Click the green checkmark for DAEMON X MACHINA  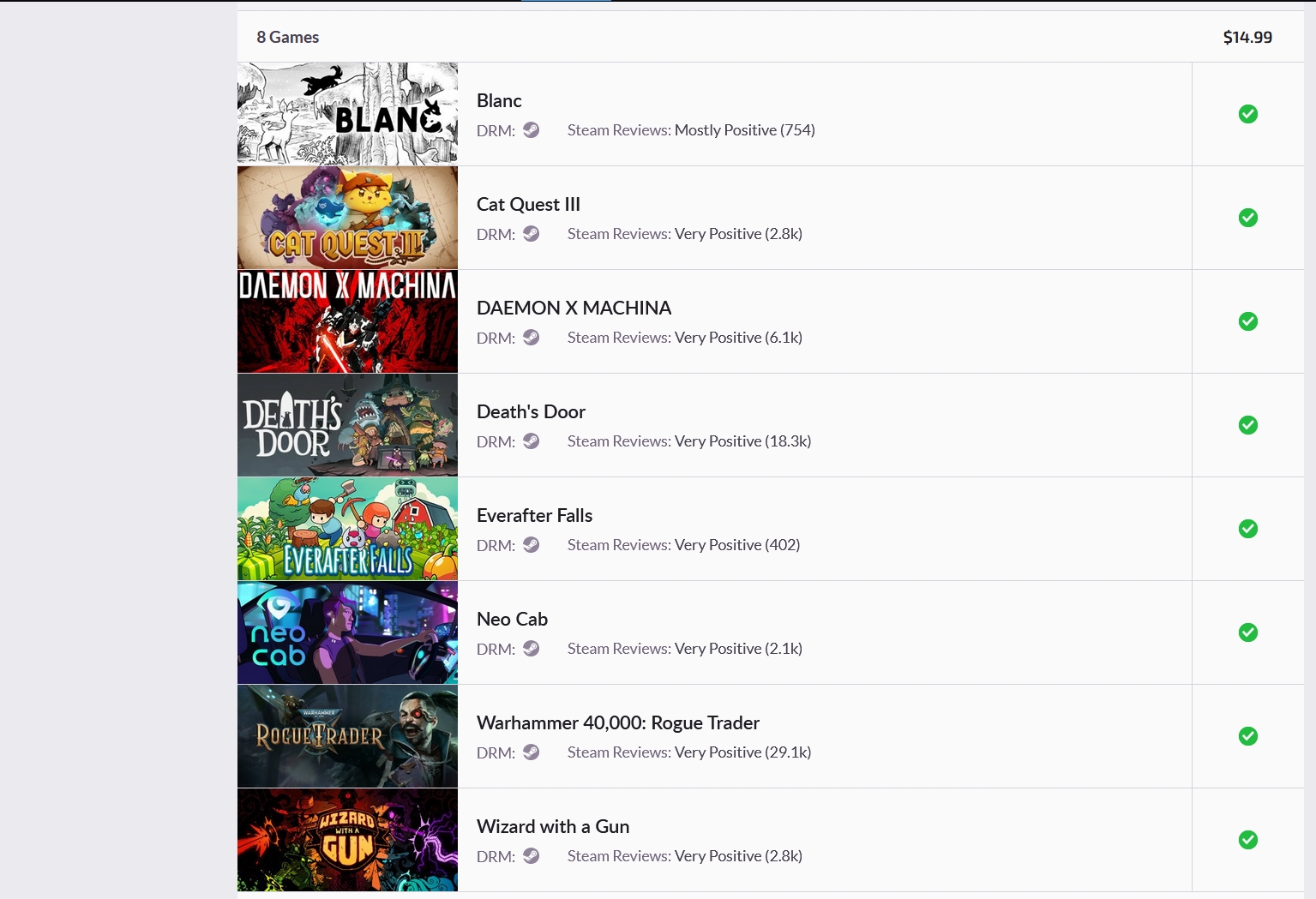[x=1248, y=321]
